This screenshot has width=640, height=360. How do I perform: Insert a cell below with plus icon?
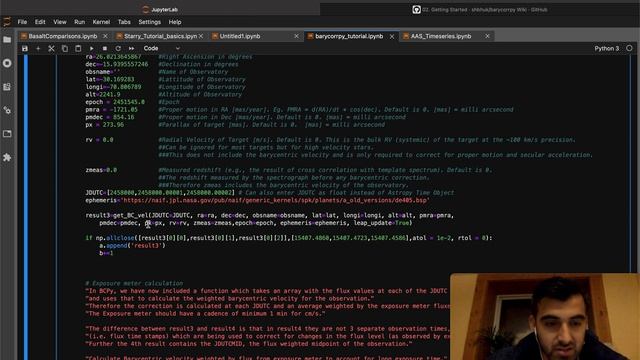coord(38,48)
